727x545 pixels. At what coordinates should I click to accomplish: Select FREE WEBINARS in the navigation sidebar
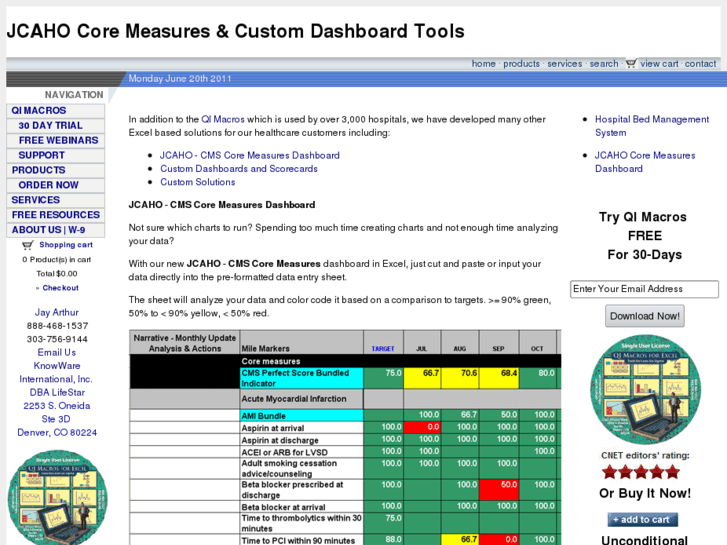click(x=56, y=141)
